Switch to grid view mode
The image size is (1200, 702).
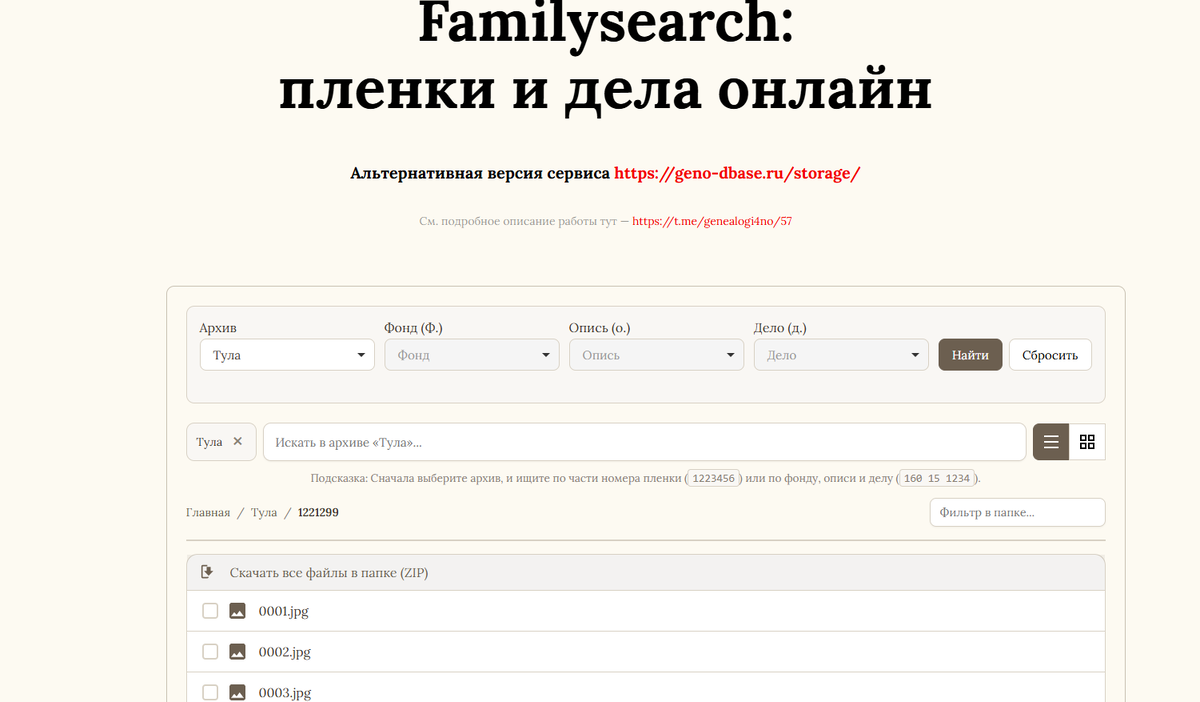tap(1088, 441)
